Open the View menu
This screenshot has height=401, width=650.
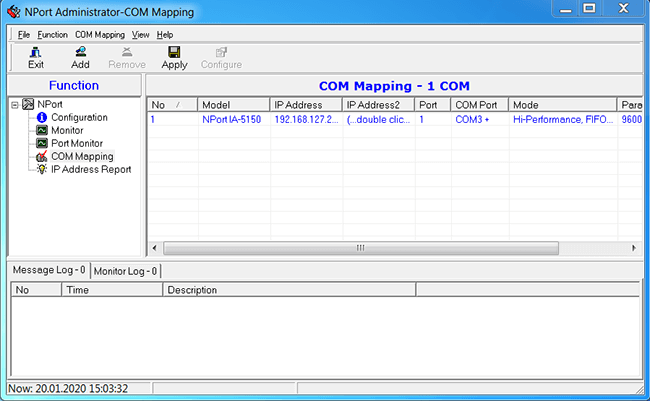click(141, 35)
